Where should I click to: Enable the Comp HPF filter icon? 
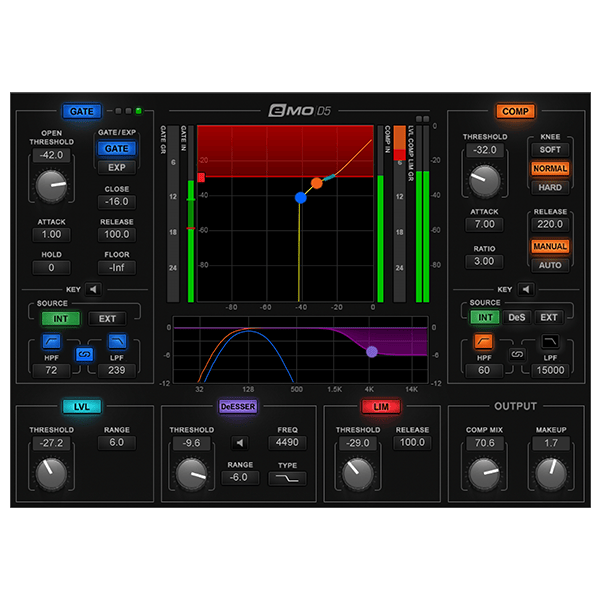[483, 341]
